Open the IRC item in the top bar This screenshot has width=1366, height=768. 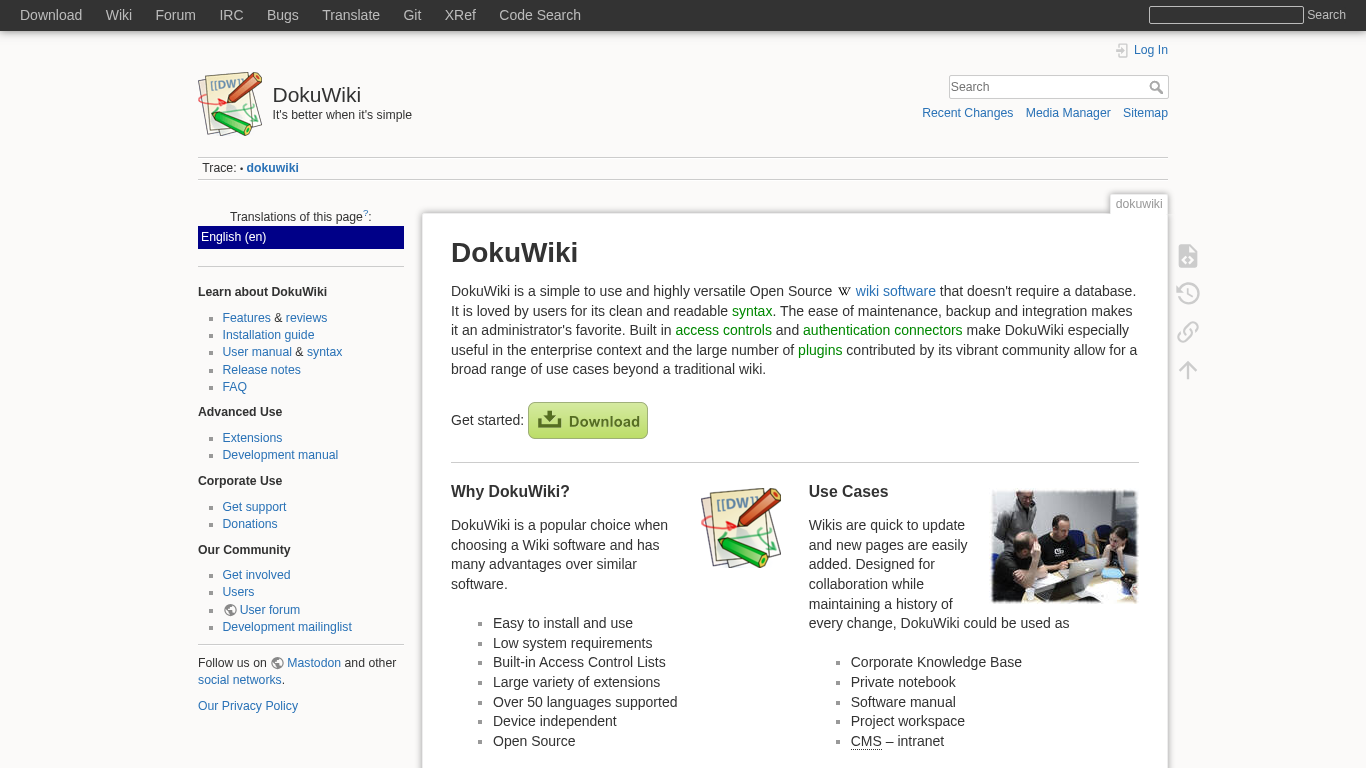(x=231, y=15)
